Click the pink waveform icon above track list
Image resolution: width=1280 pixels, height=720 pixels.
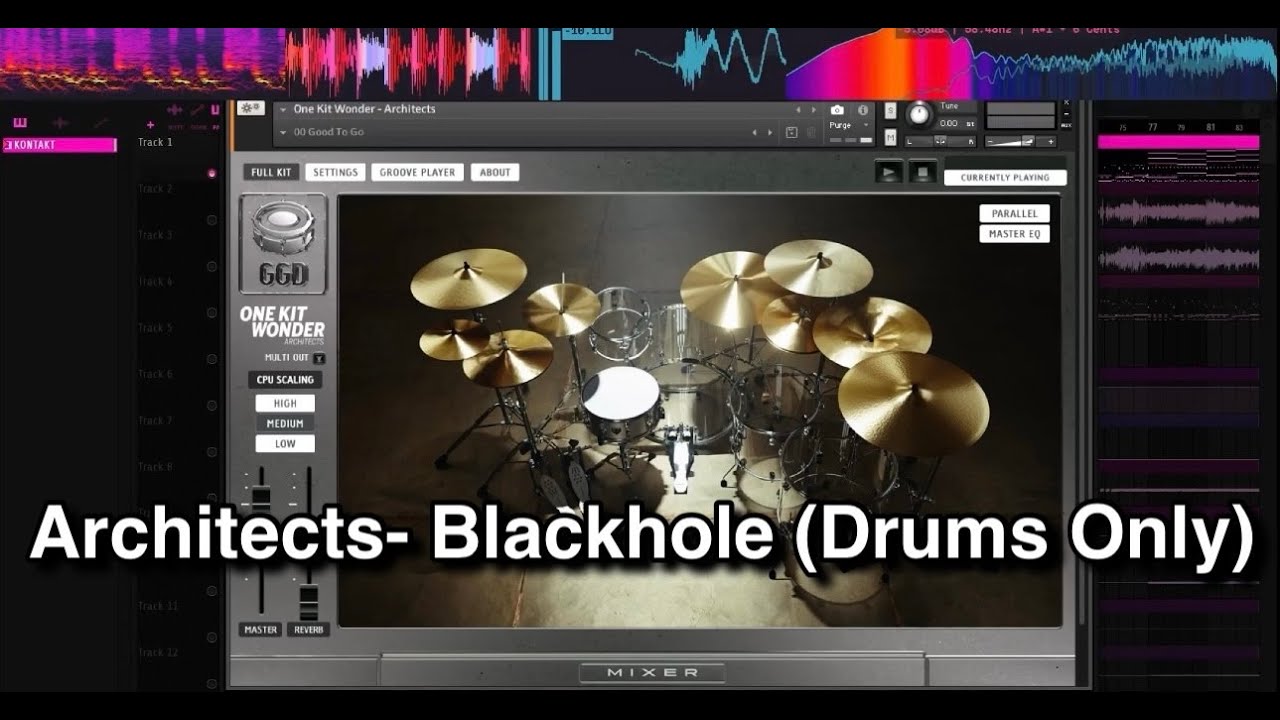tap(174, 110)
